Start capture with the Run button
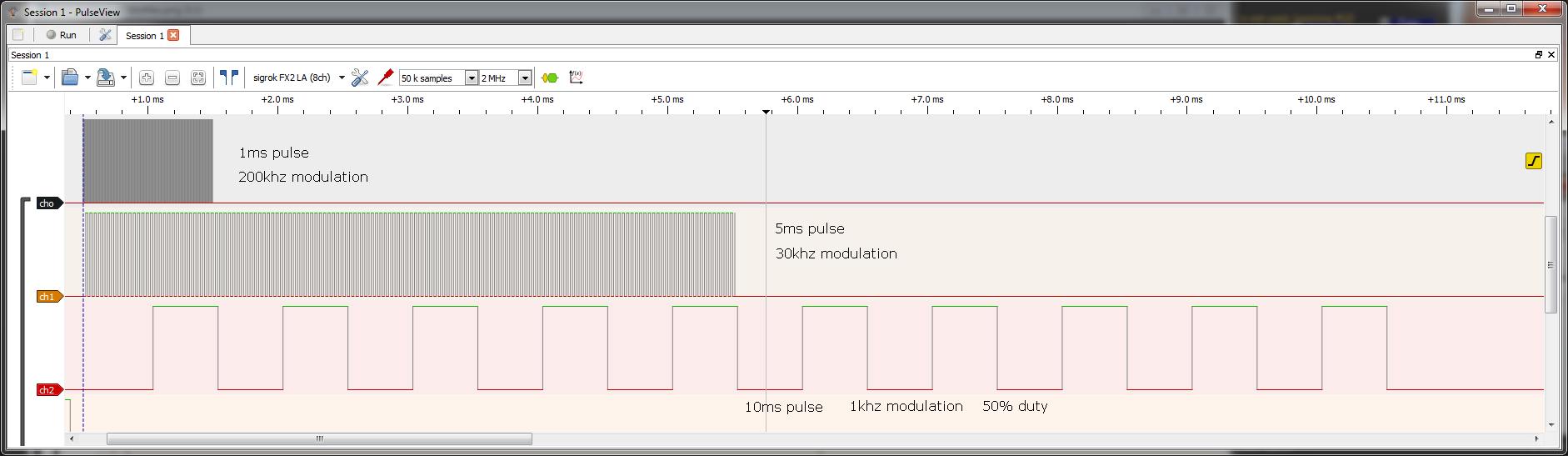Image resolution: width=1568 pixels, height=456 pixels. pos(61,35)
